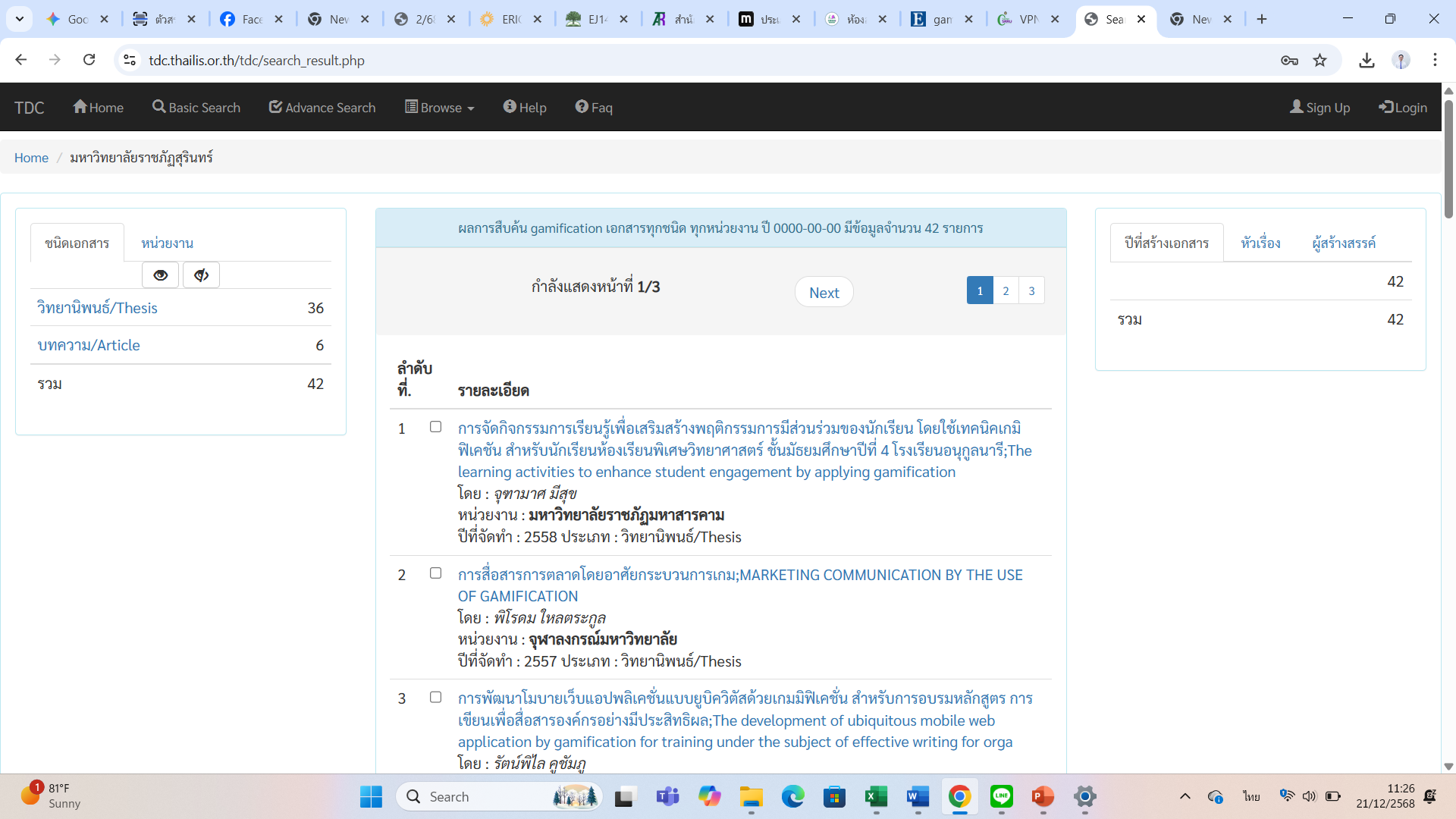1456x819 pixels.
Task: Click the Login arrow icon
Action: coord(1385,107)
